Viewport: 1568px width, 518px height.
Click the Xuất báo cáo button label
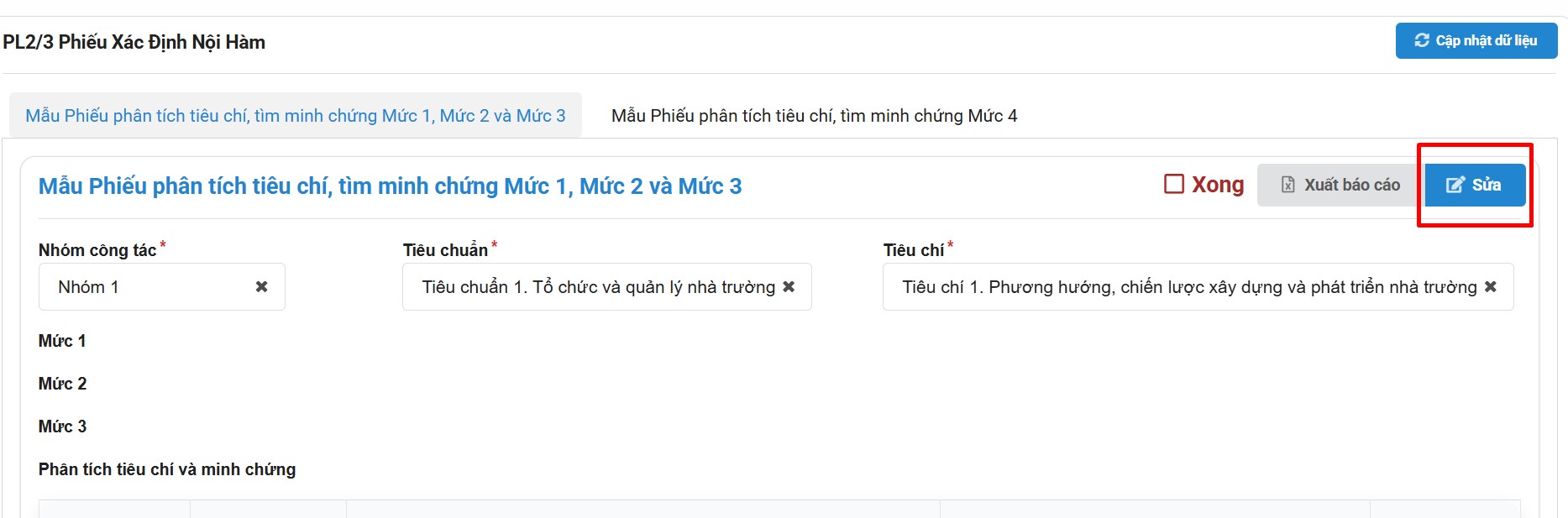[1351, 185]
